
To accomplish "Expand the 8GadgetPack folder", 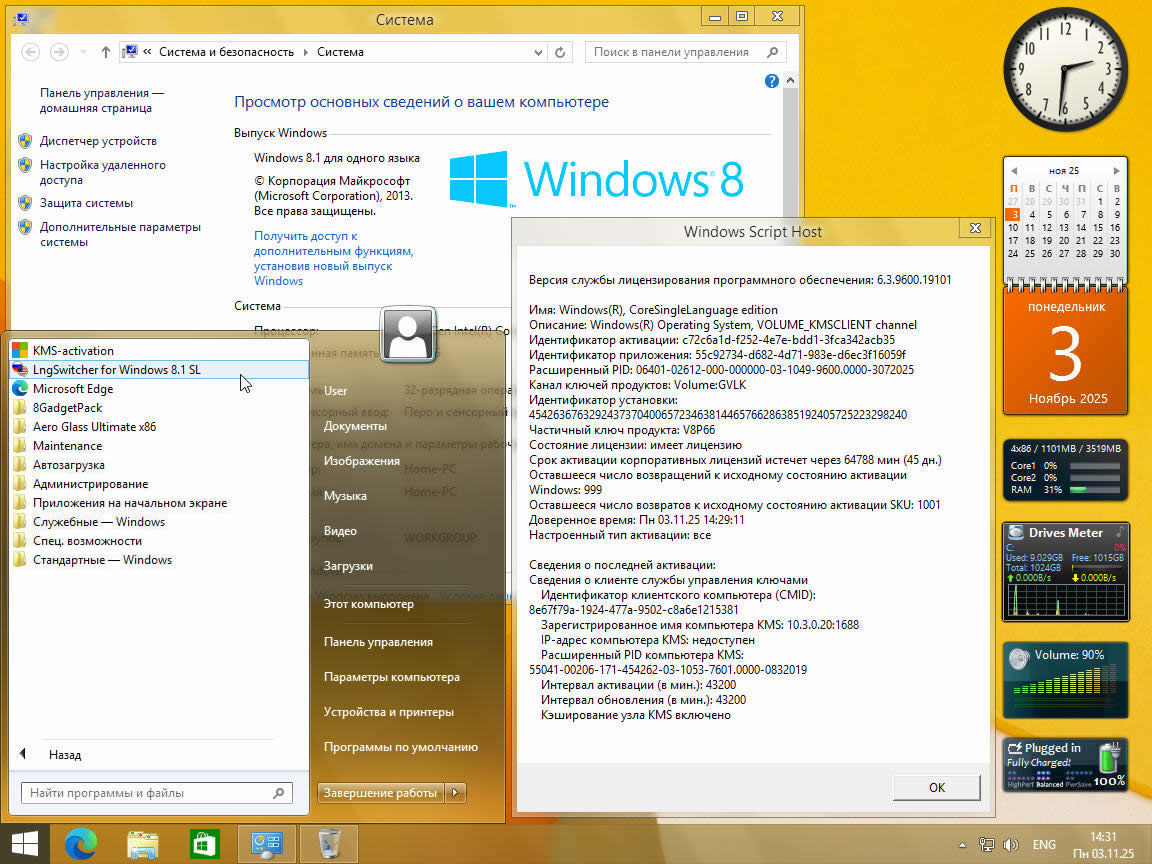I will click(67, 408).
